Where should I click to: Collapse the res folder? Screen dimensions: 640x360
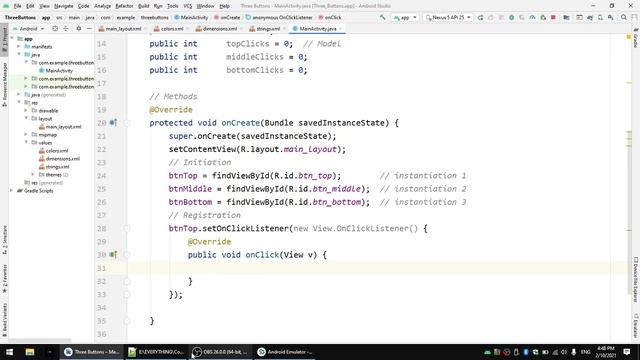pos(19,102)
